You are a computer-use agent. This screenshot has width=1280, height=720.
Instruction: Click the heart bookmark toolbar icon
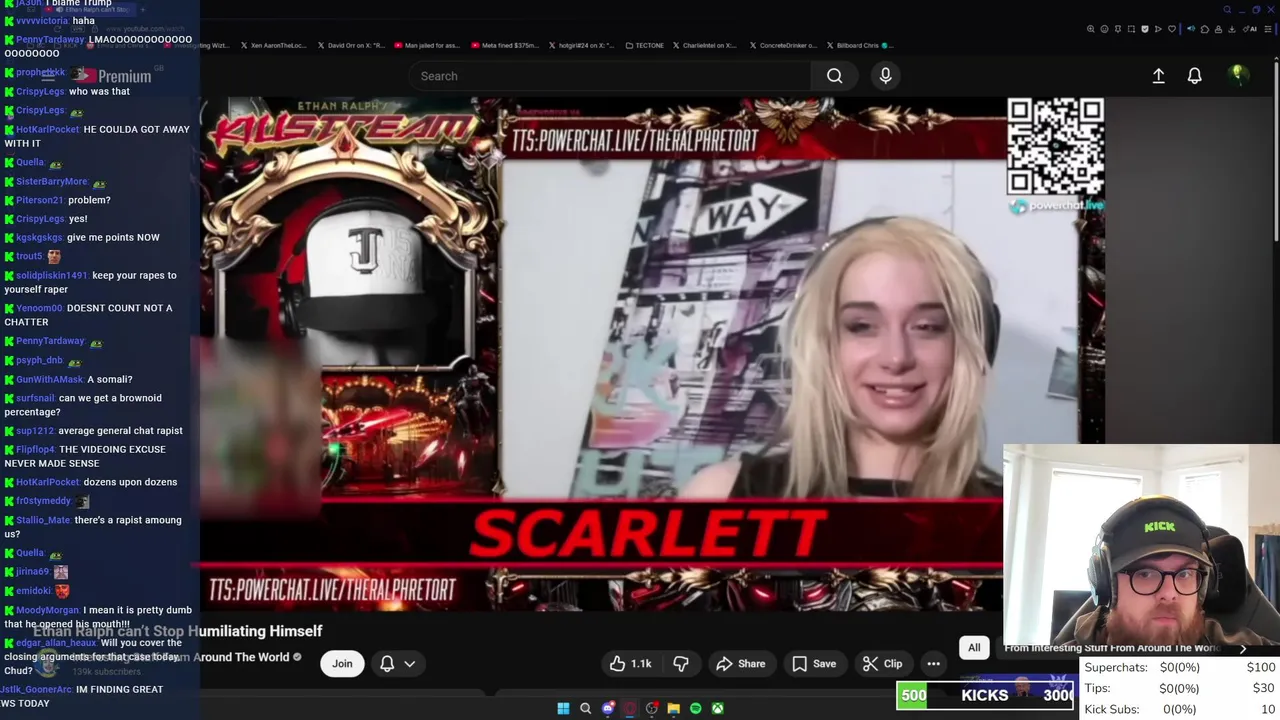coord(1172,29)
